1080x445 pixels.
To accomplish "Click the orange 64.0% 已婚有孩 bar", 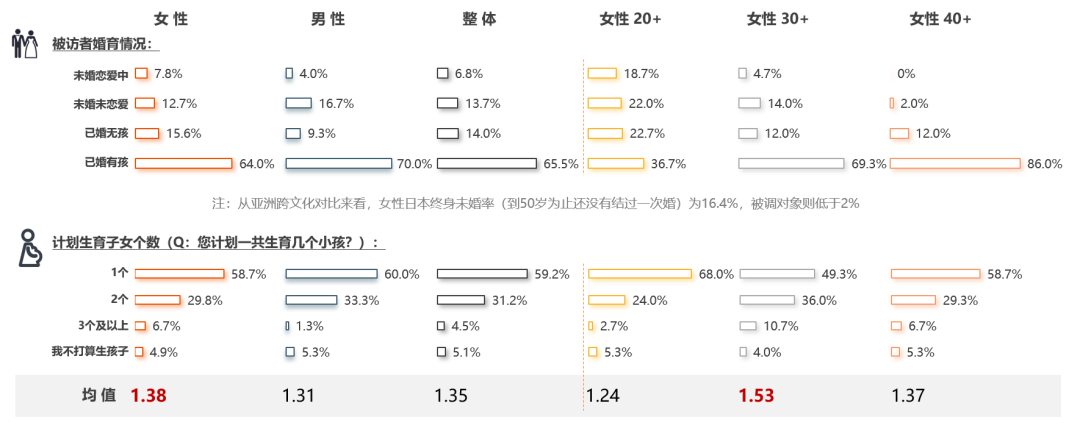I will [184, 164].
